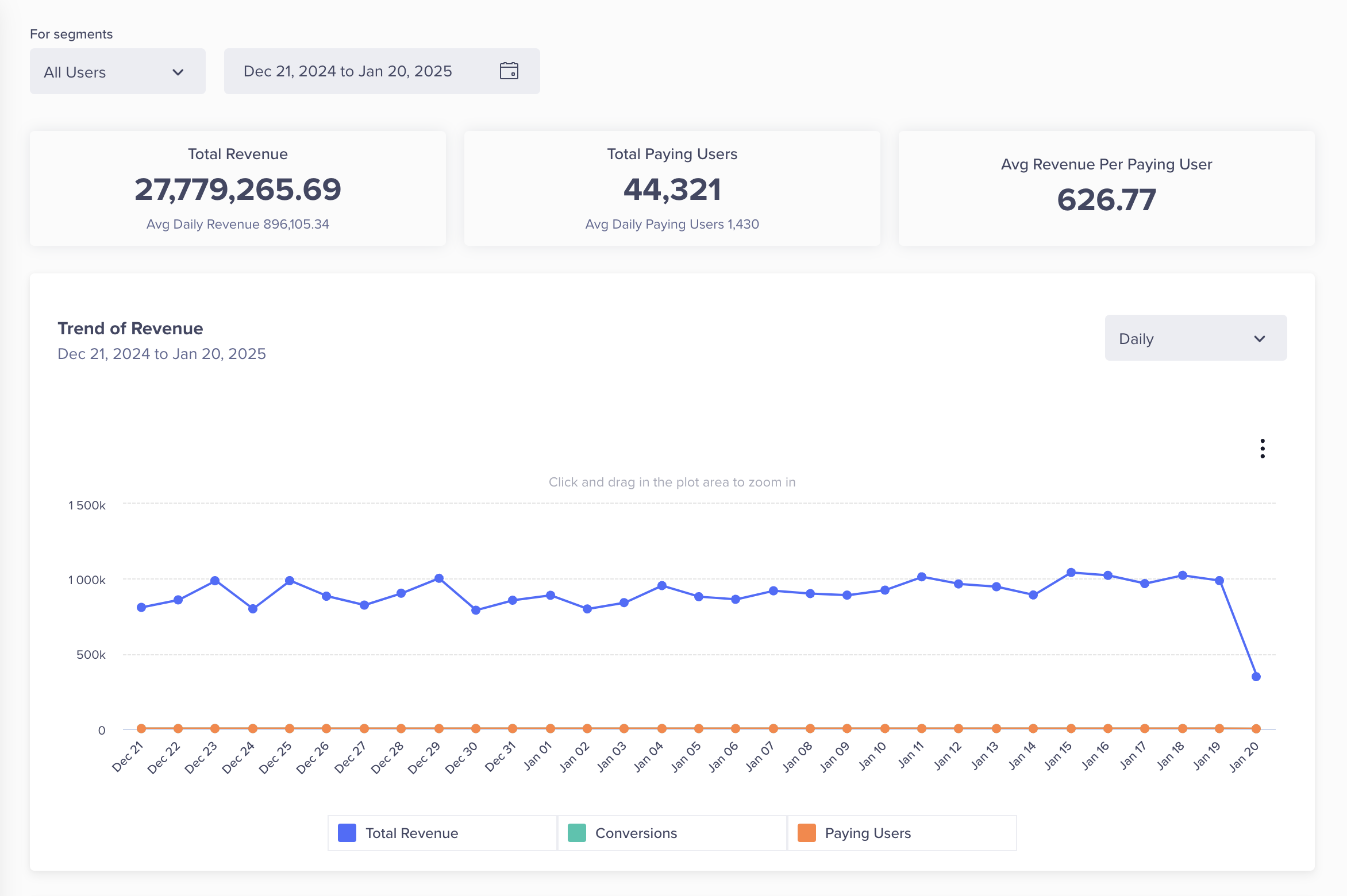Expand the All Users segment dropdown
Image resolution: width=1347 pixels, height=896 pixels.
click(x=118, y=71)
